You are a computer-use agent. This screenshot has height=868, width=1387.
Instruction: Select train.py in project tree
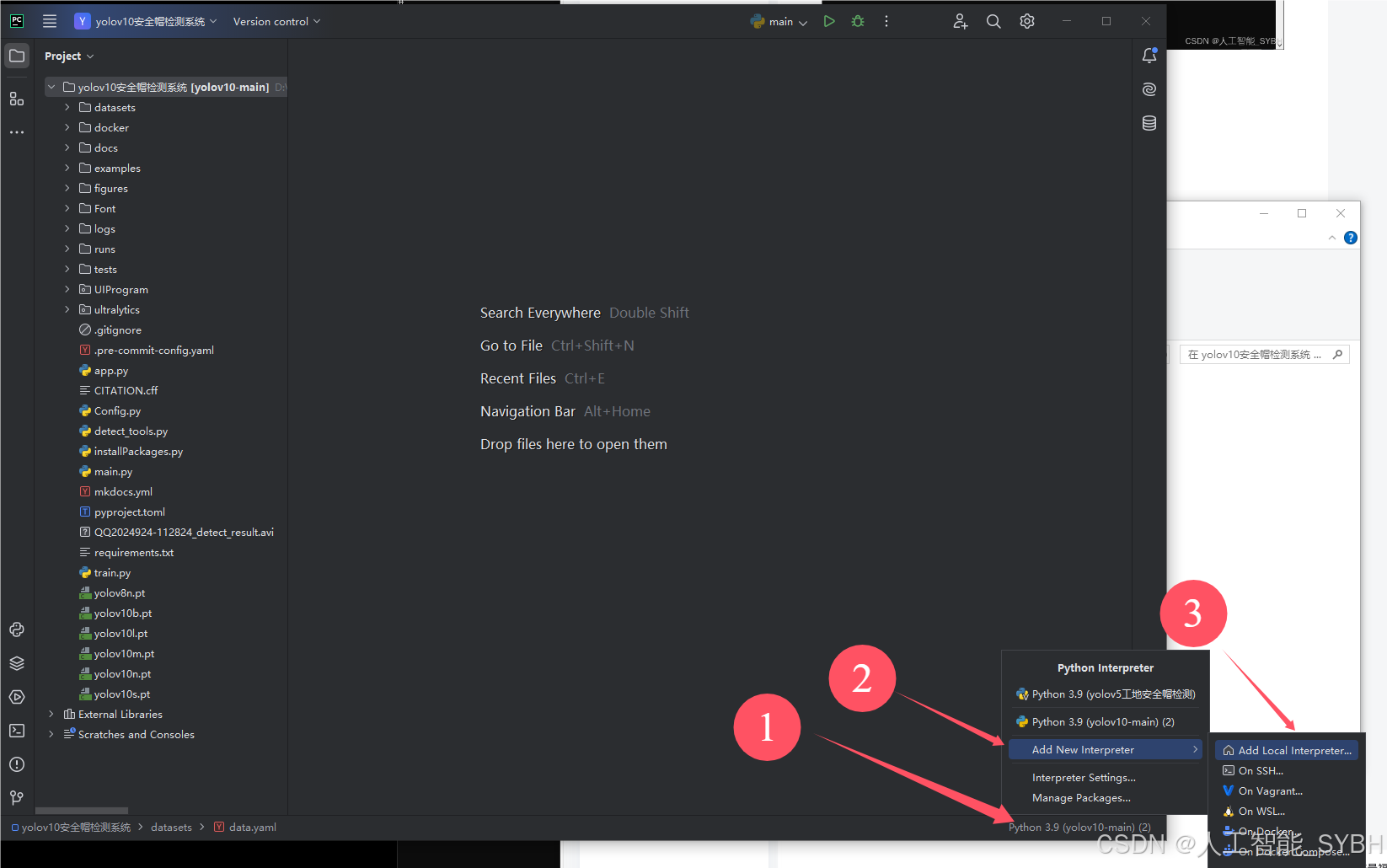click(x=112, y=572)
